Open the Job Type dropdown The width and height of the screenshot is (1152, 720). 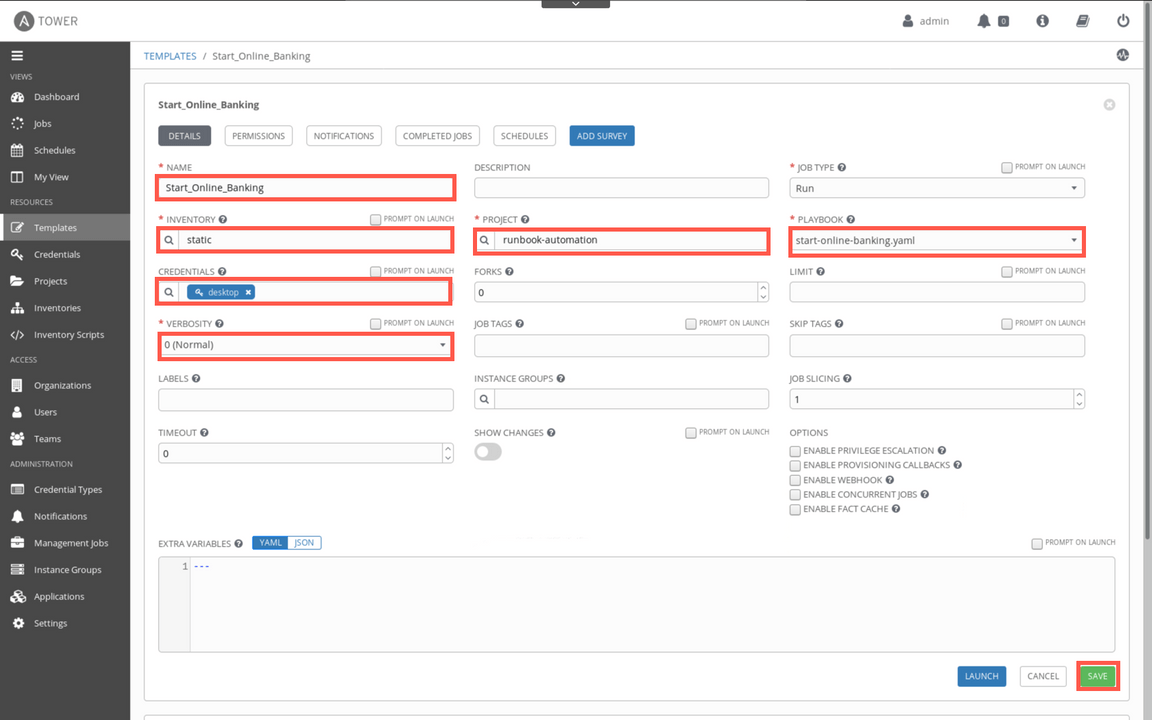click(x=936, y=188)
